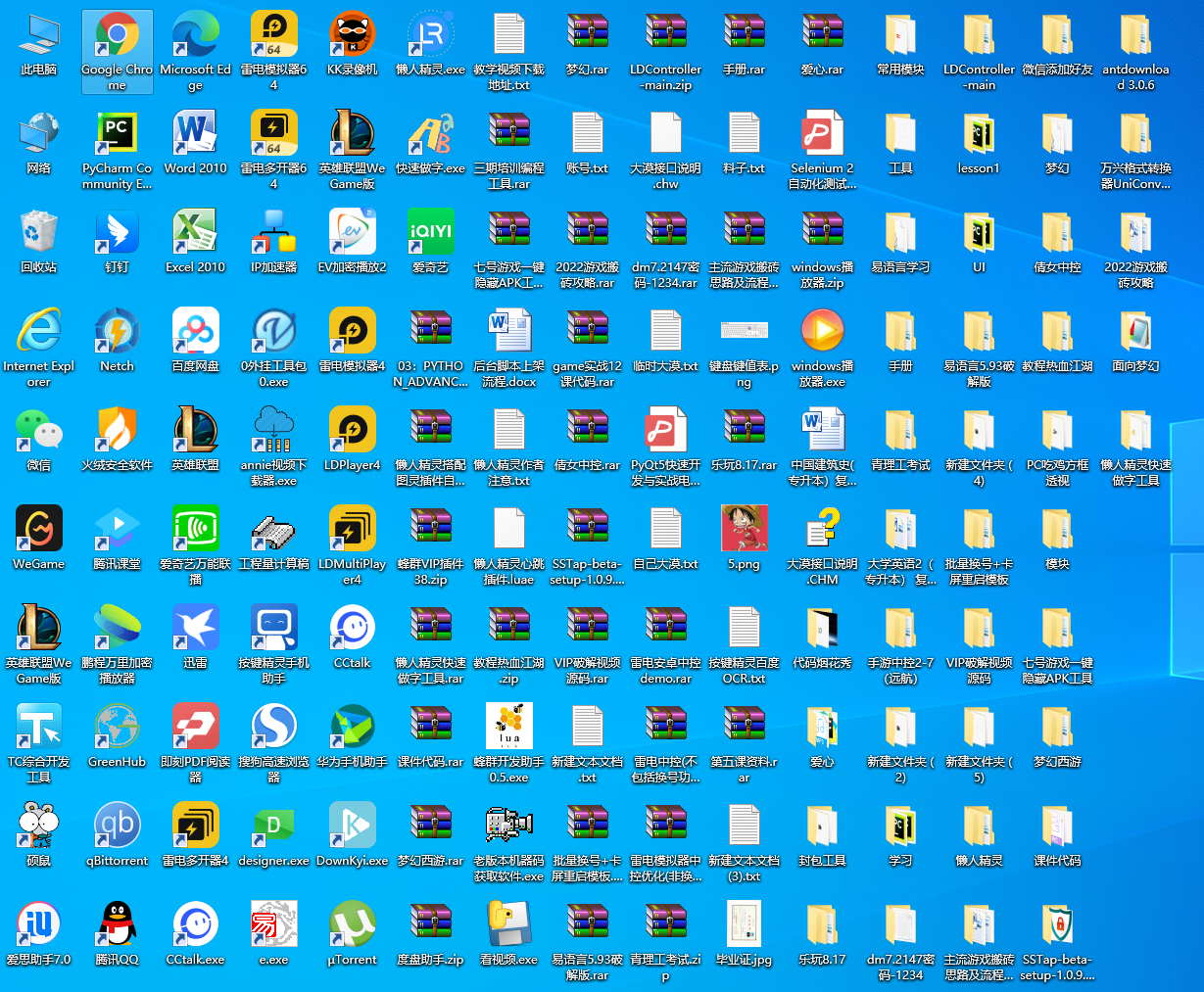
Task: Select the e.exe icon
Action: 274,935
